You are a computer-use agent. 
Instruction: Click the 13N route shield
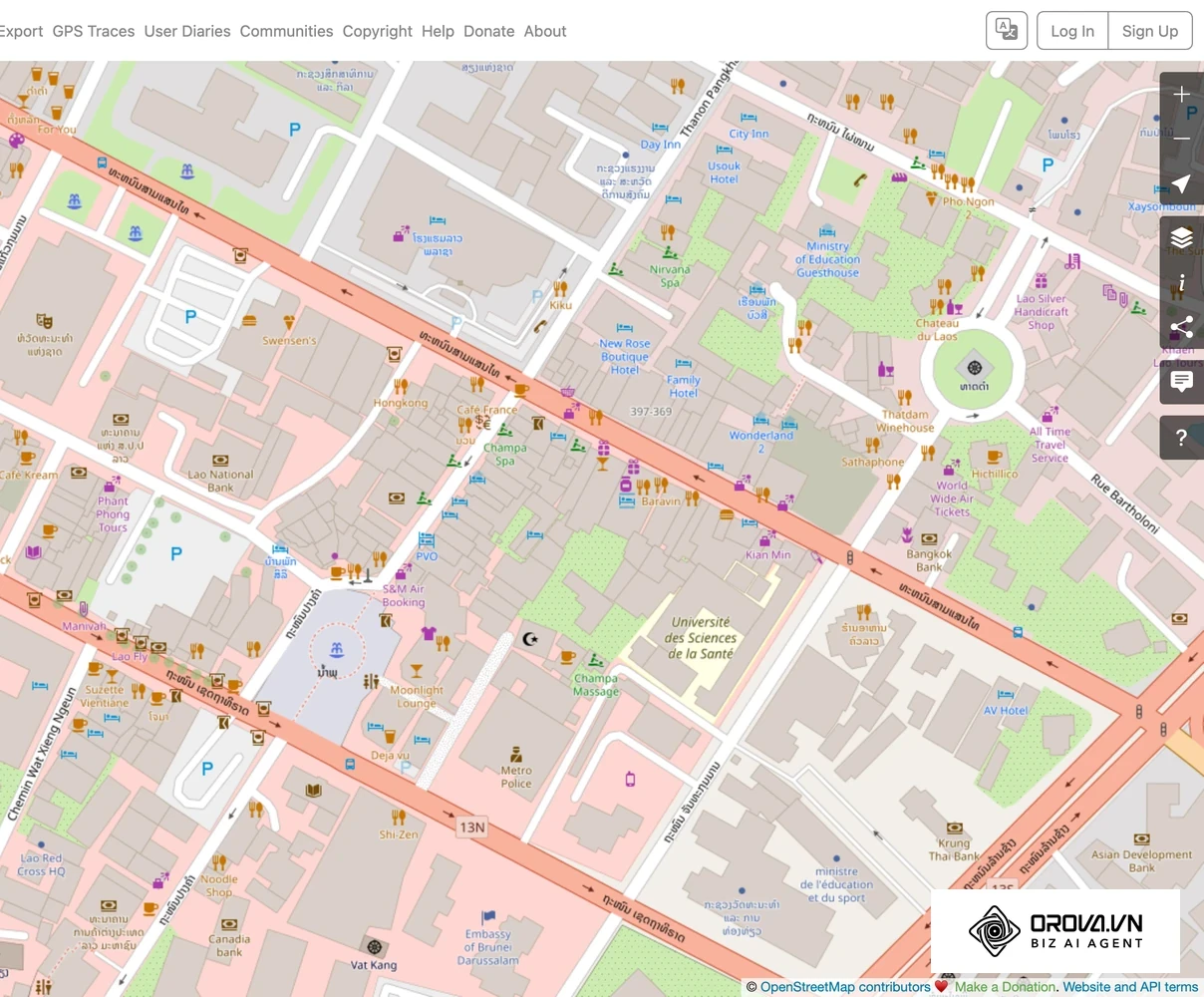tap(472, 828)
